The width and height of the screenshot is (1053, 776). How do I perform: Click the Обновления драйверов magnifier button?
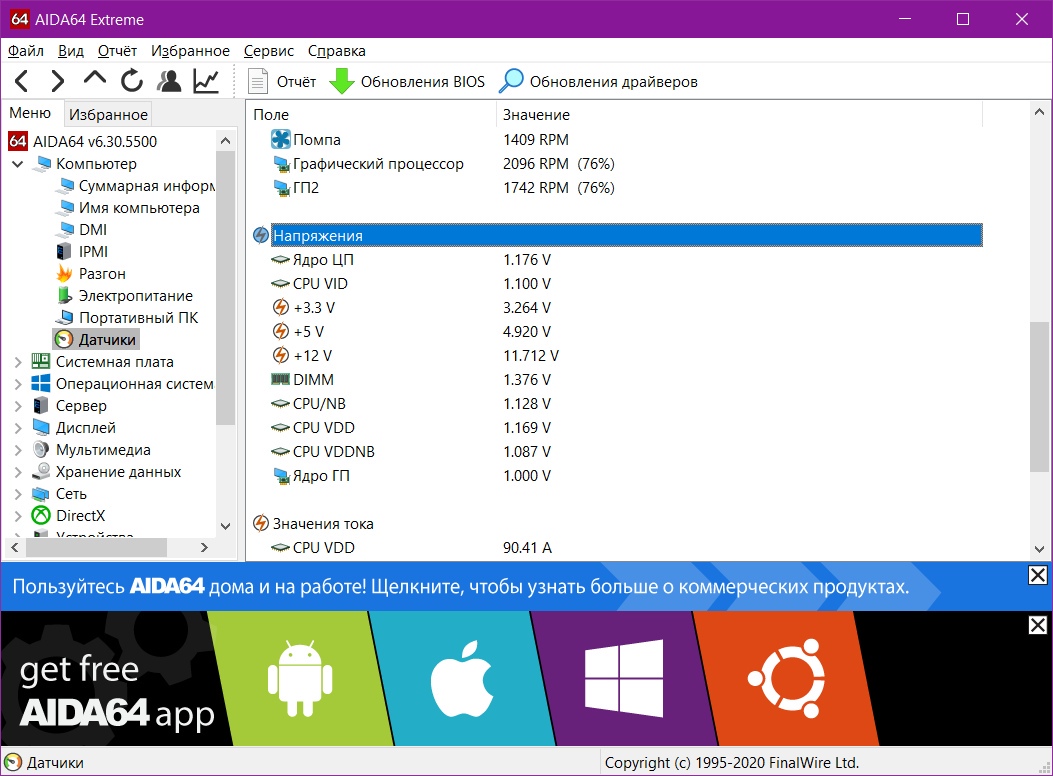598,81
